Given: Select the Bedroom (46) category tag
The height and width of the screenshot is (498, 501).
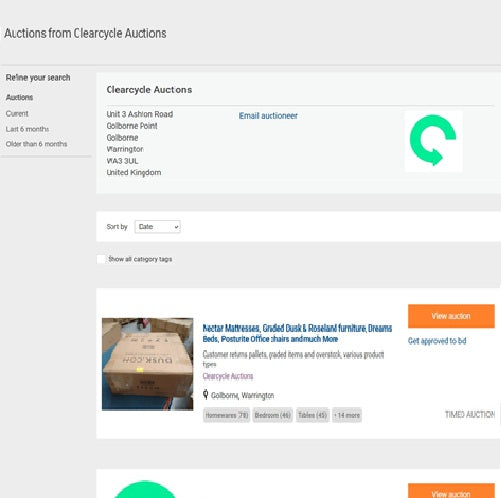Looking at the screenshot, I should pyautogui.click(x=272, y=415).
